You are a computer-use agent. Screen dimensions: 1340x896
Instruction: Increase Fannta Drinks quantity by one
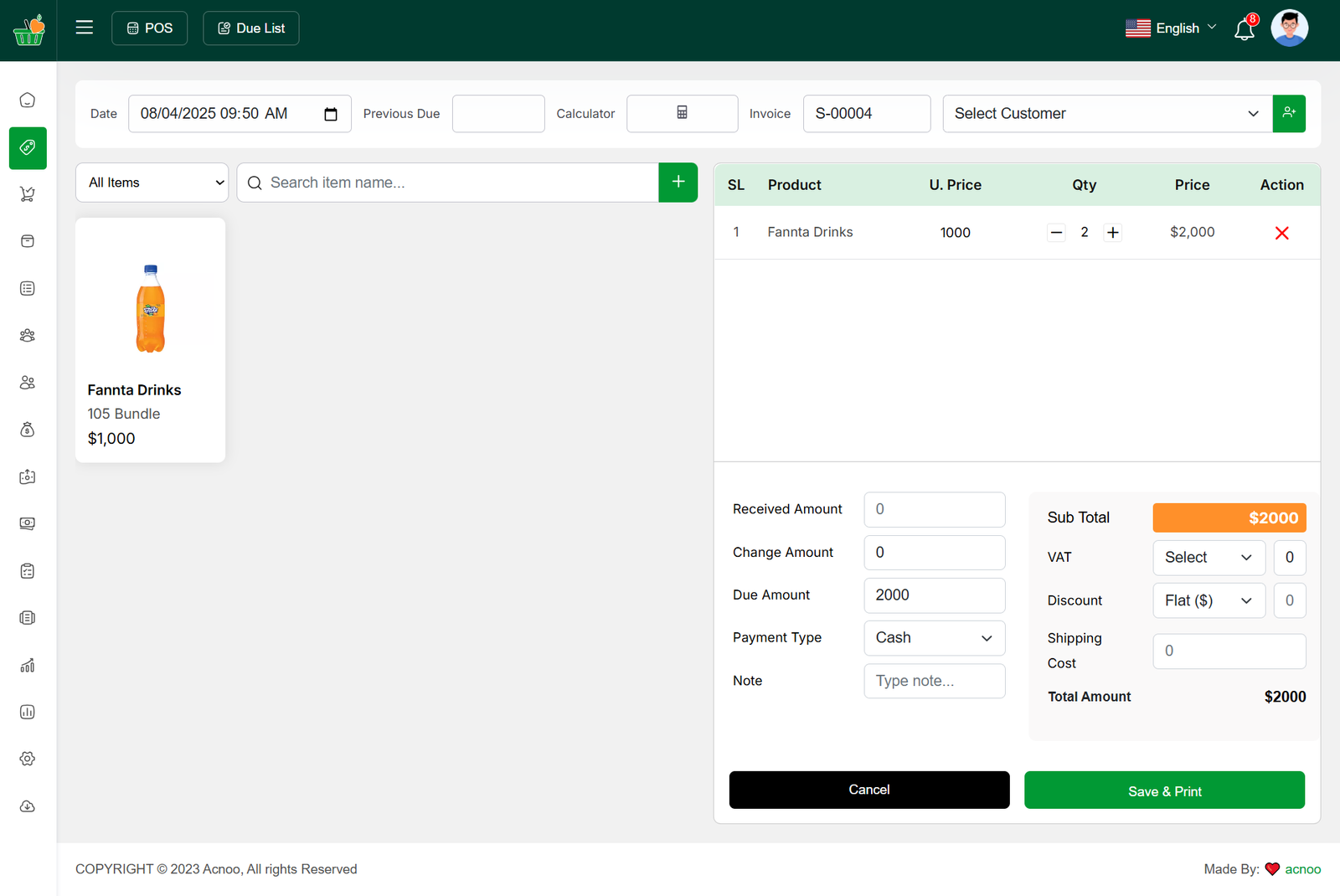[x=1112, y=233]
